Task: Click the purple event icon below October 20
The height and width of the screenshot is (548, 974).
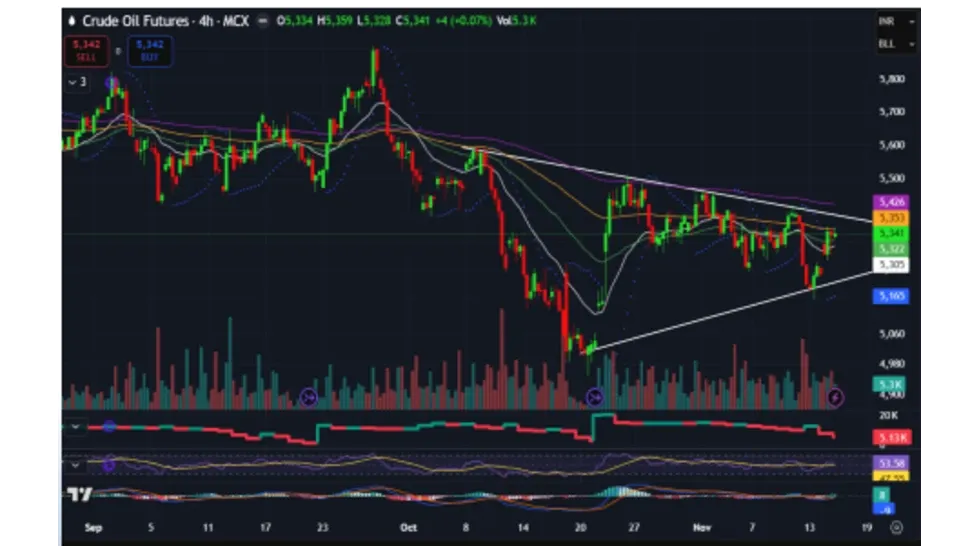Action: 594,397
